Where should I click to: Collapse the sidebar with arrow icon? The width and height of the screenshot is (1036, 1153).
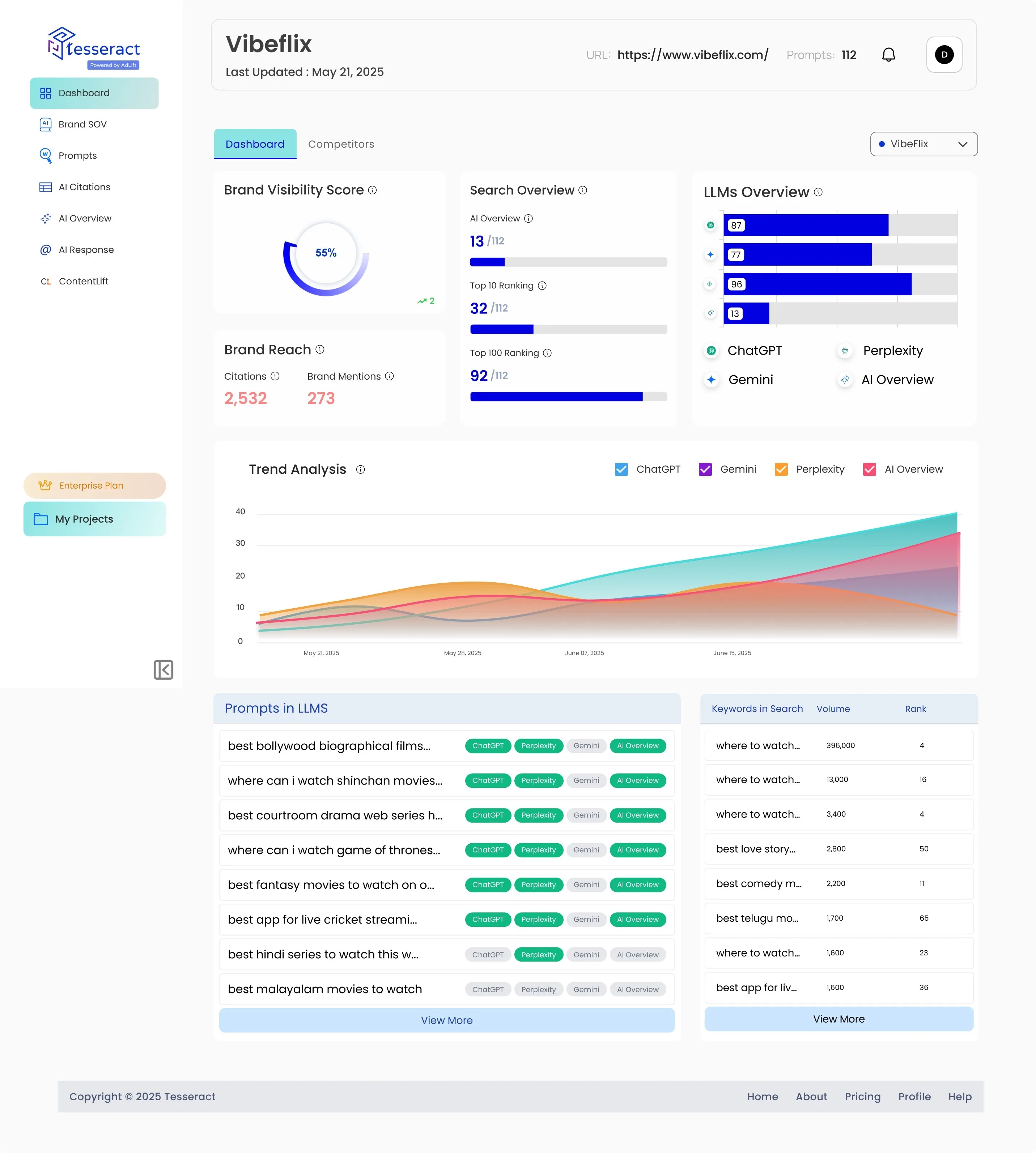164,670
